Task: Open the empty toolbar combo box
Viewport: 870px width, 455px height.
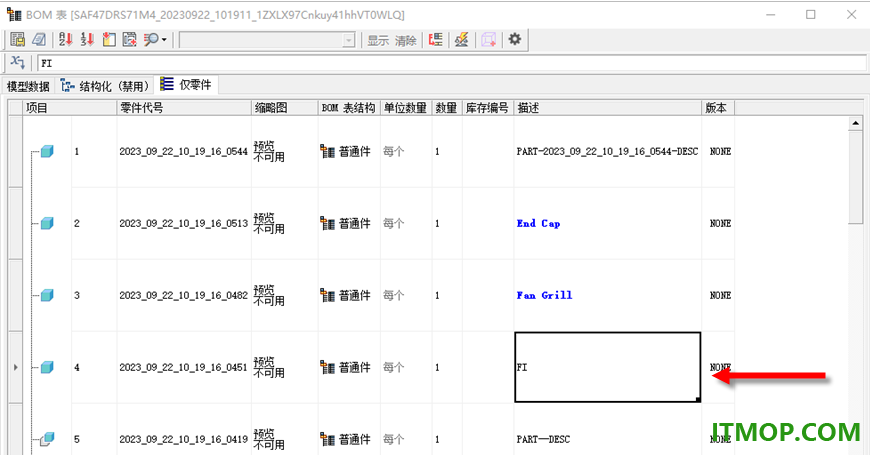Action: pyautogui.click(x=267, y=40)
